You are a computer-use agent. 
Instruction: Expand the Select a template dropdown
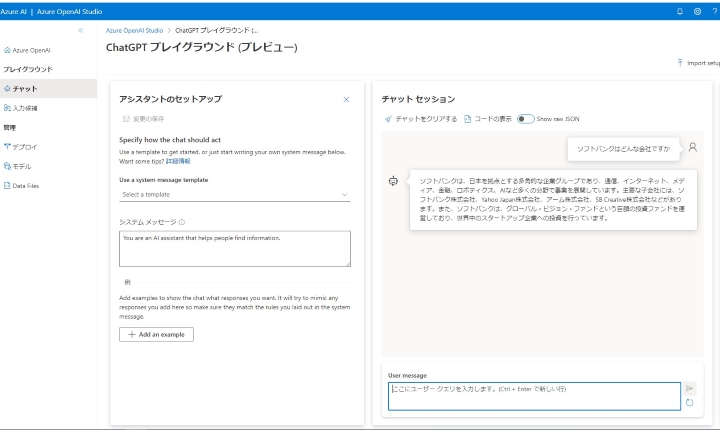pos(234,194)
